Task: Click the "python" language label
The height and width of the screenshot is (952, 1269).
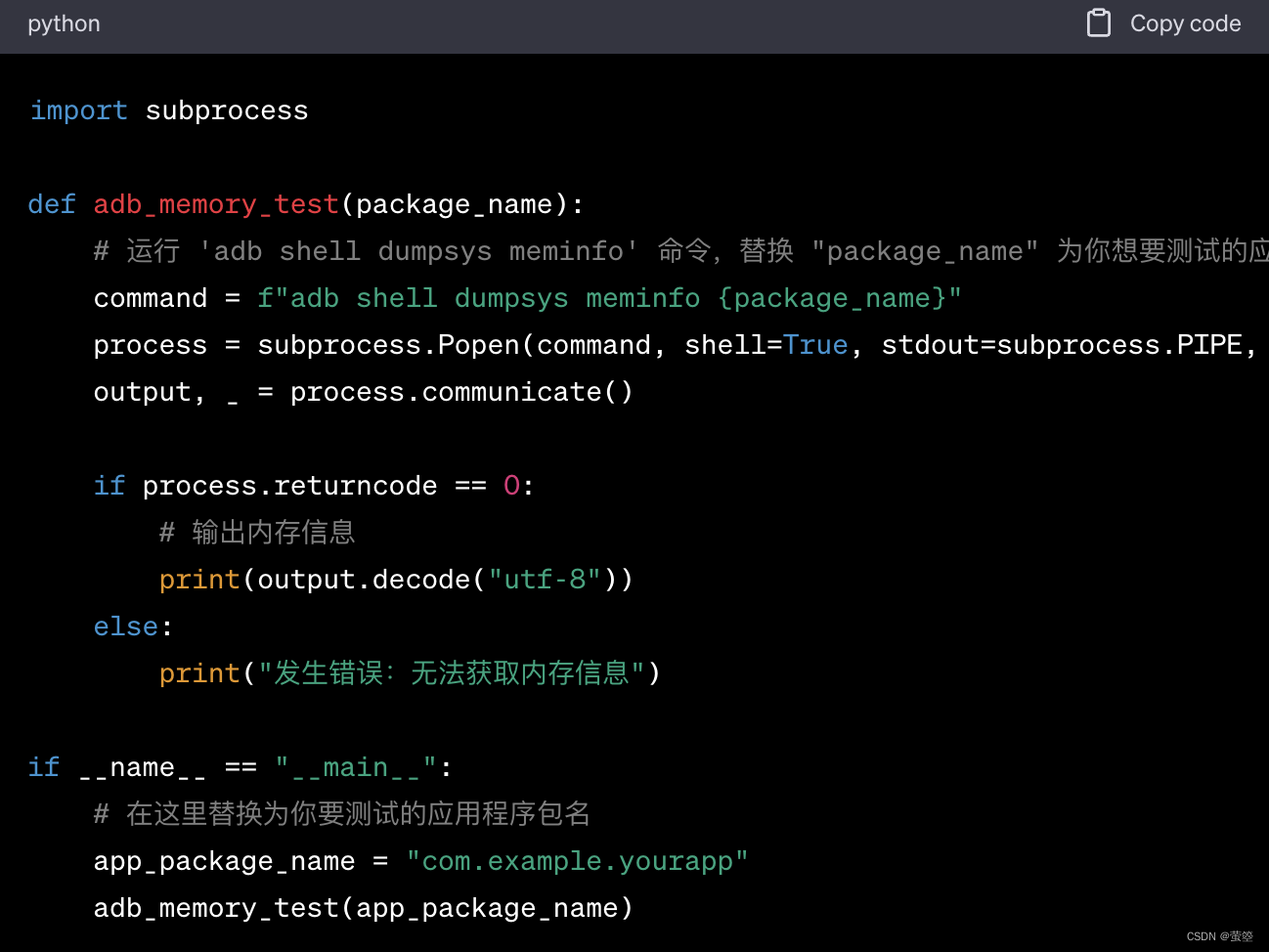Action: tap(64, 23)
